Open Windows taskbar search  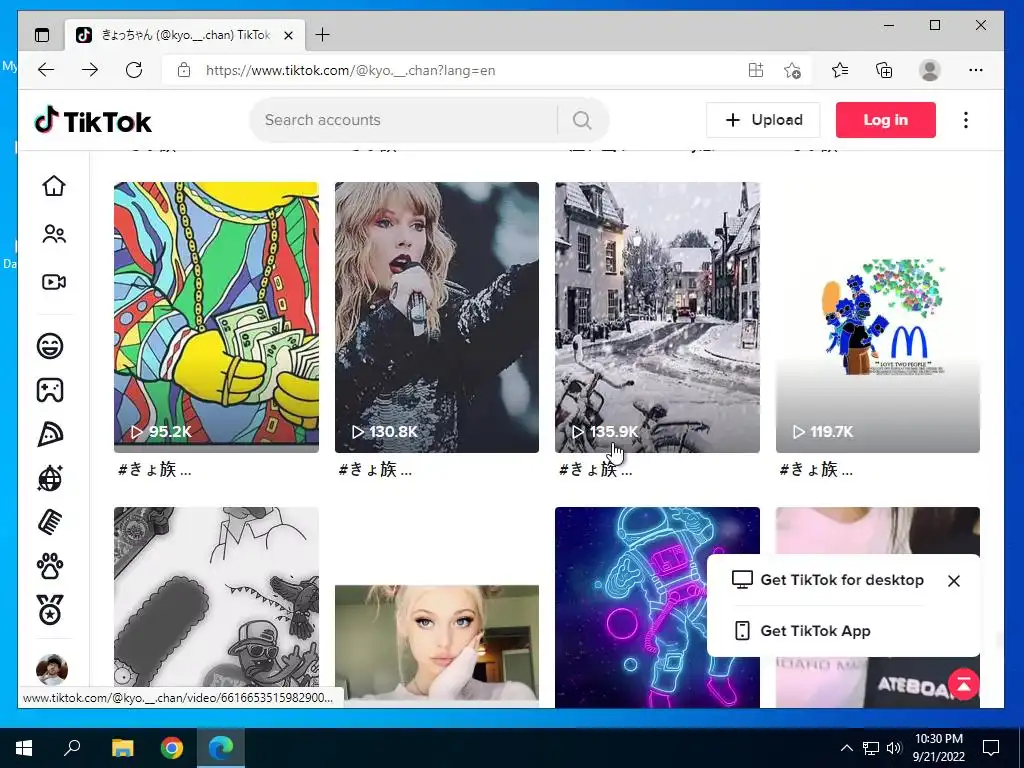[72, 748]
